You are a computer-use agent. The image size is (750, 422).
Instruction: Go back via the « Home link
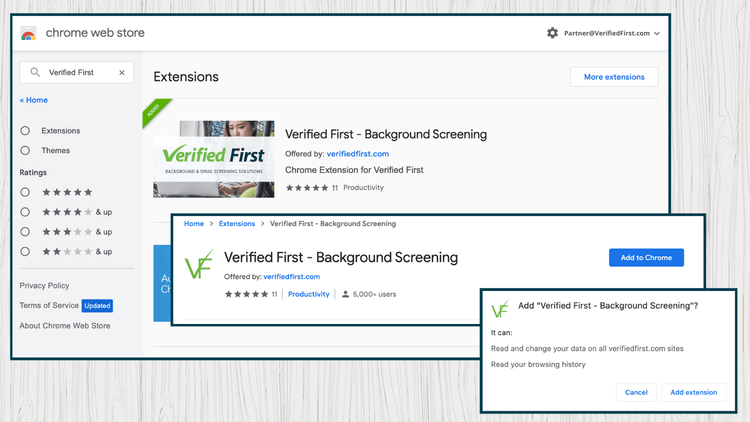tap(33, 100)
